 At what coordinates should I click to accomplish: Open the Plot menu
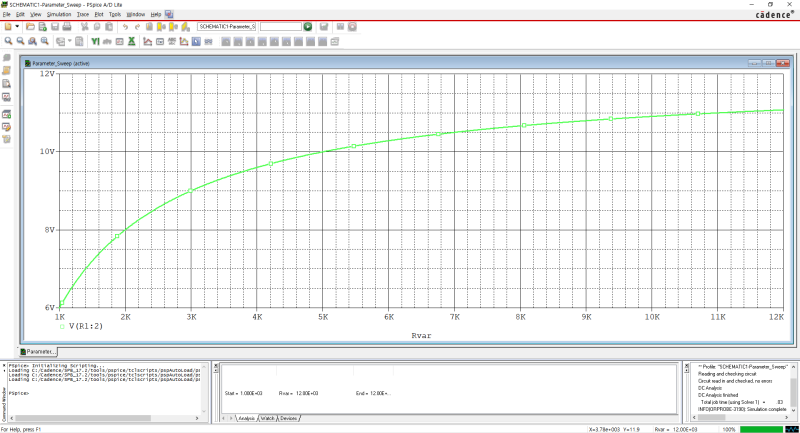point(99,14)
